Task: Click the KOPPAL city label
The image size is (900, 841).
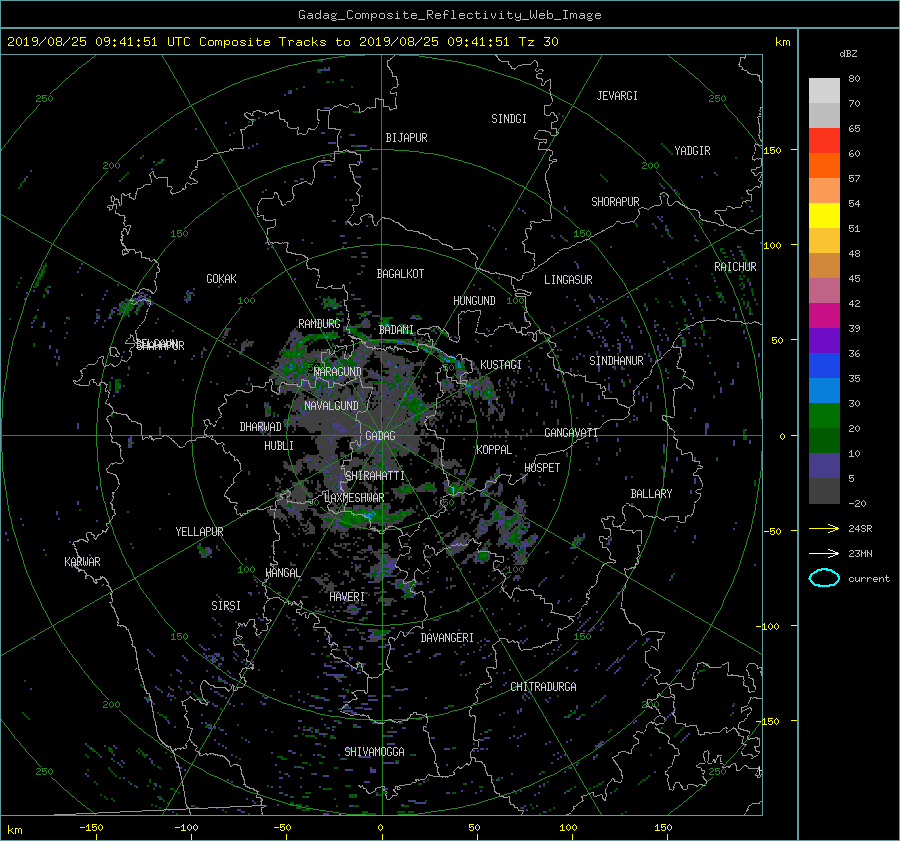Action: pyautogui.click(x=494, y=449)
